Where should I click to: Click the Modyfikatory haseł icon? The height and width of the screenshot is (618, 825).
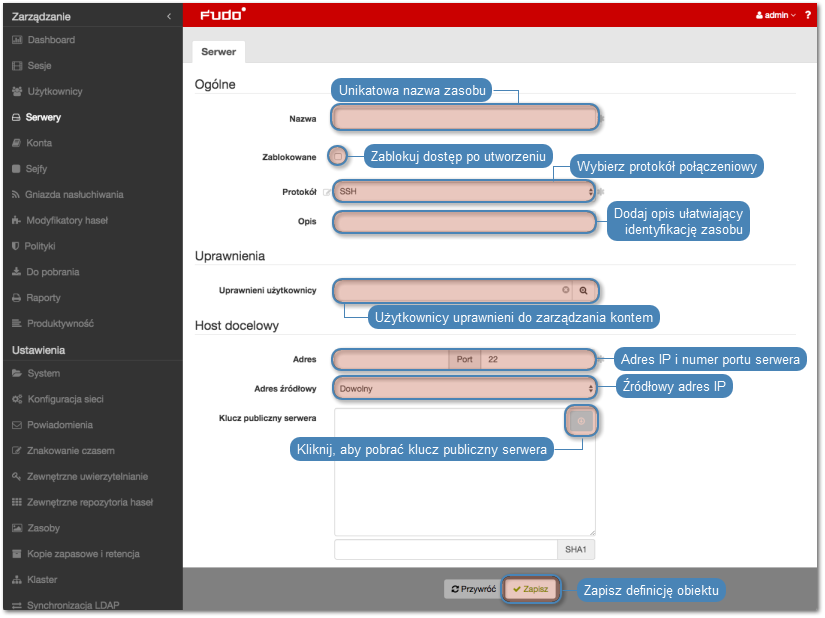(x=16, y=220)
